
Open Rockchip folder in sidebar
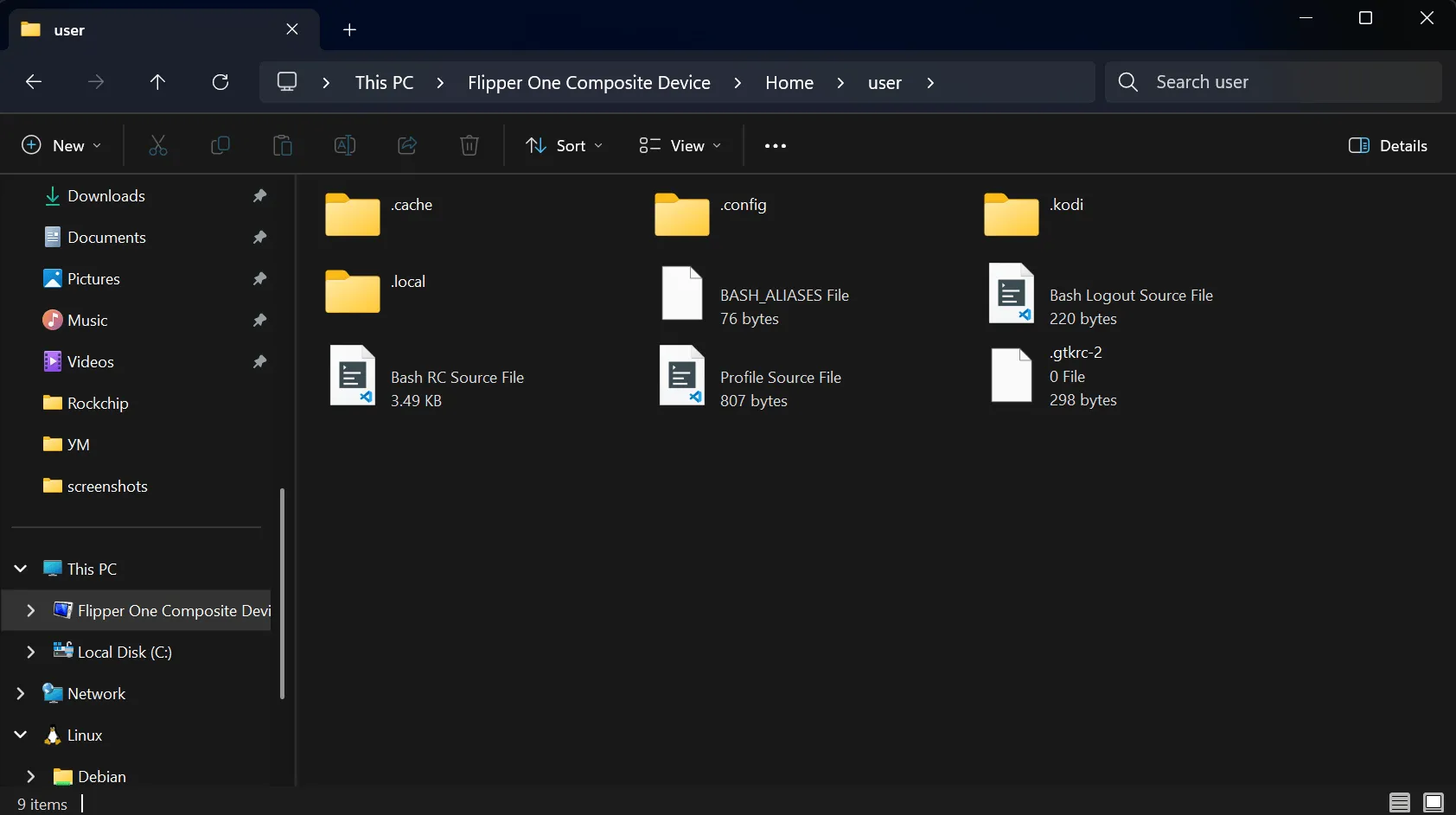tap(98, 404)
